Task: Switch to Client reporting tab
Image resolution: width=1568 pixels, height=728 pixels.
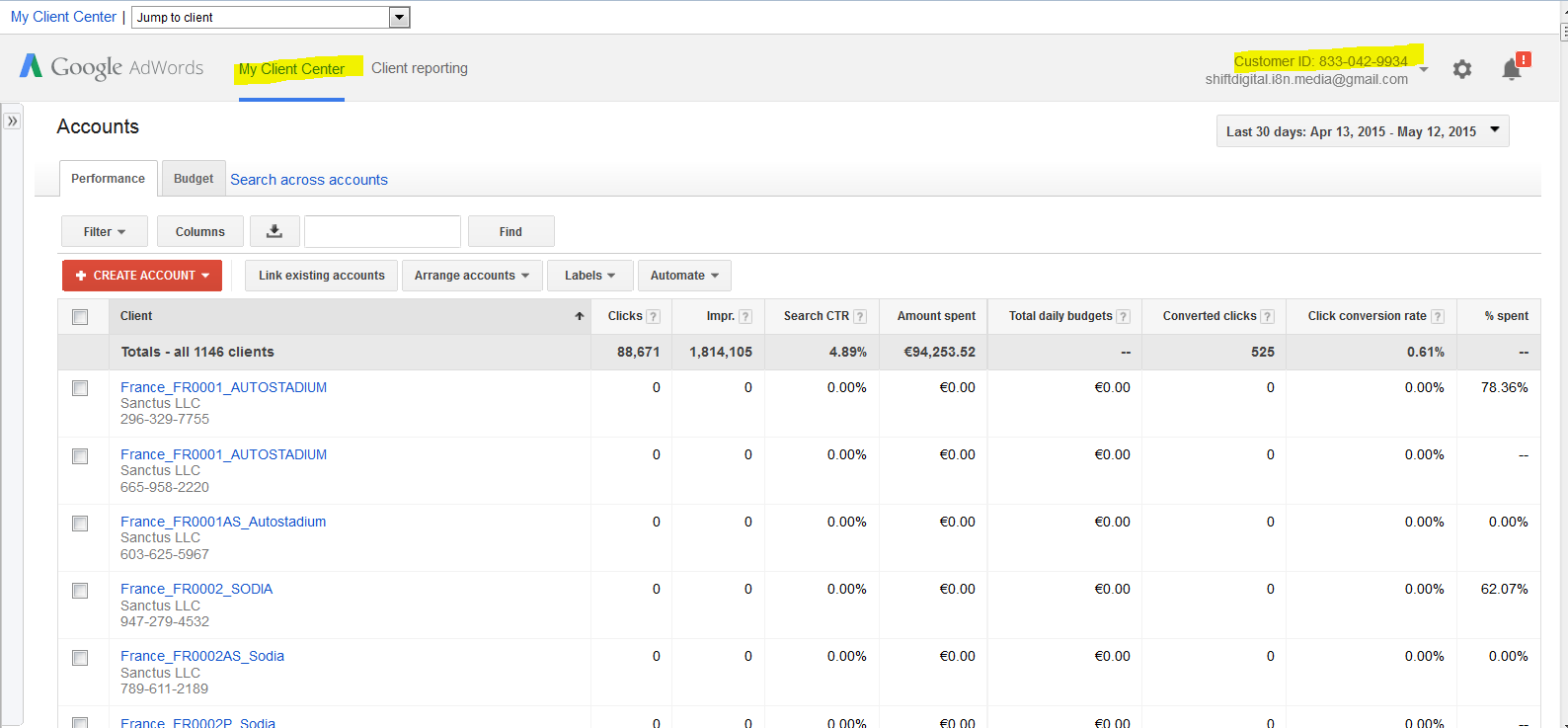Action: coord(420,68)
